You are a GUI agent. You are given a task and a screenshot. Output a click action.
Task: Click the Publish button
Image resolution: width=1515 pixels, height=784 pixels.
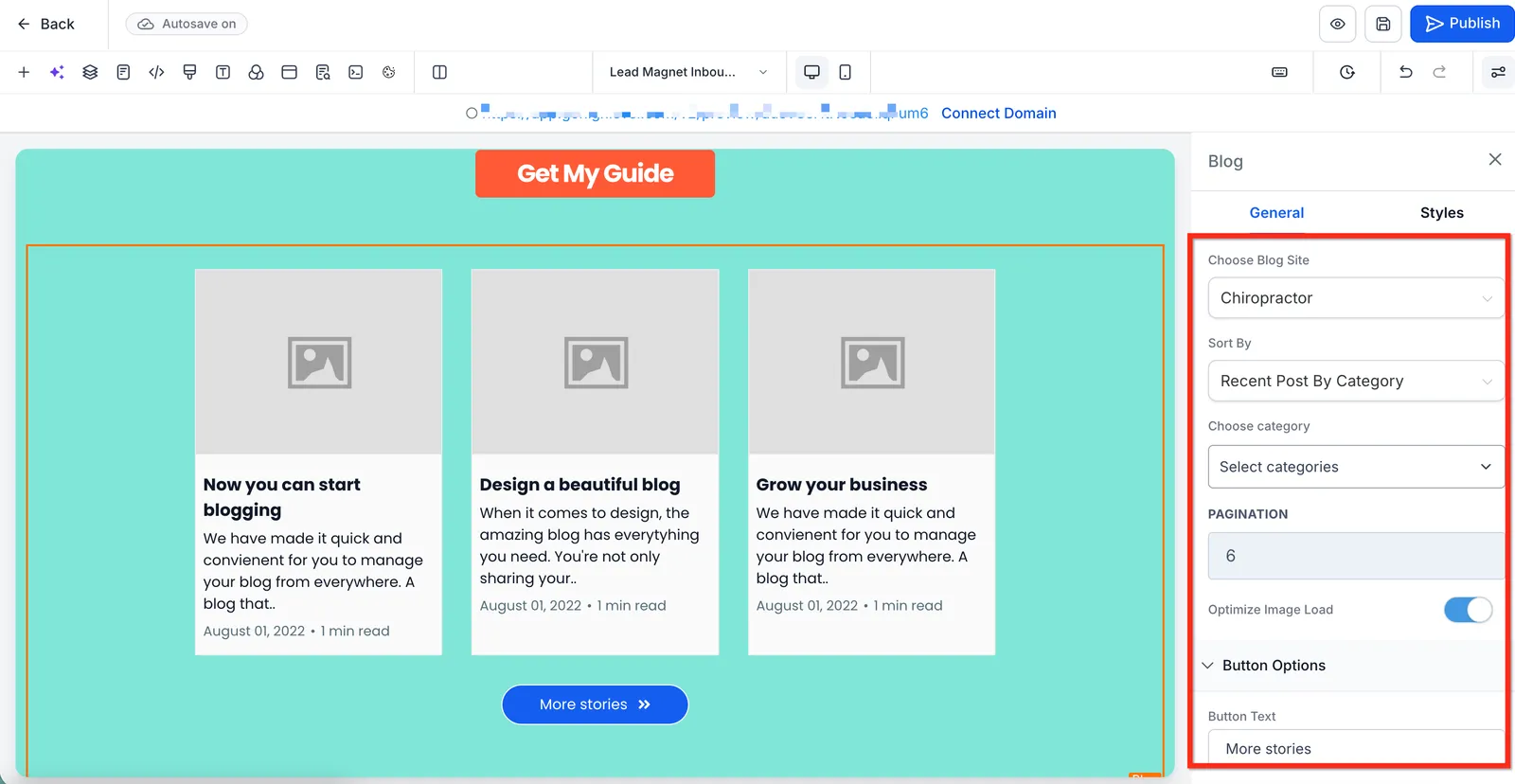pyautogui.click(x=1462, y=24)
